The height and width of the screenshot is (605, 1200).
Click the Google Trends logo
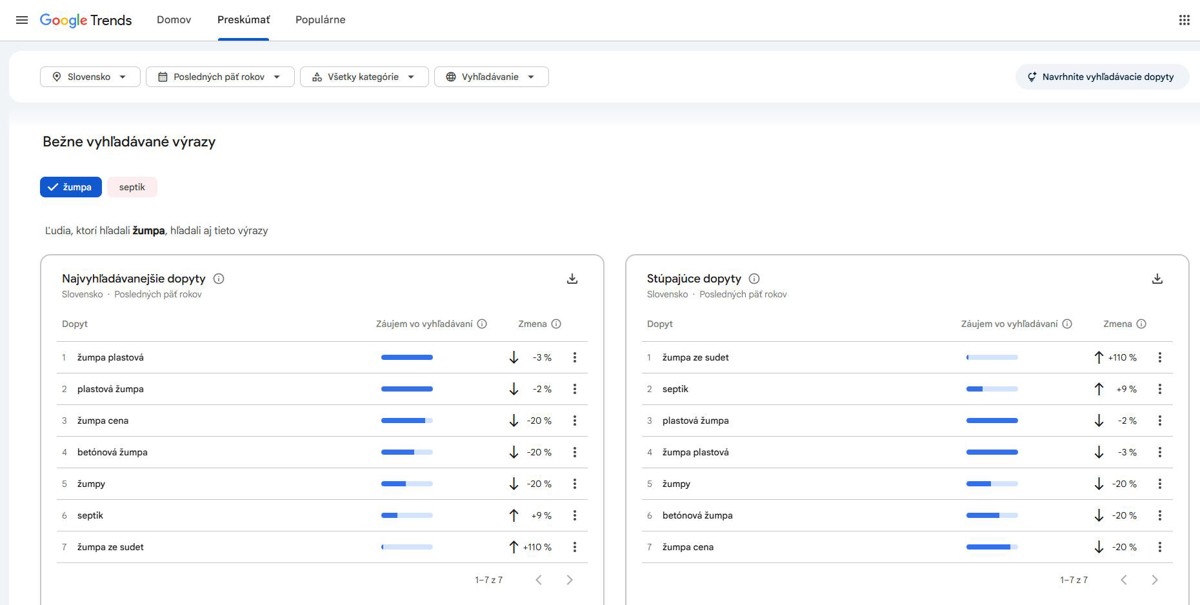click(86, 20)
